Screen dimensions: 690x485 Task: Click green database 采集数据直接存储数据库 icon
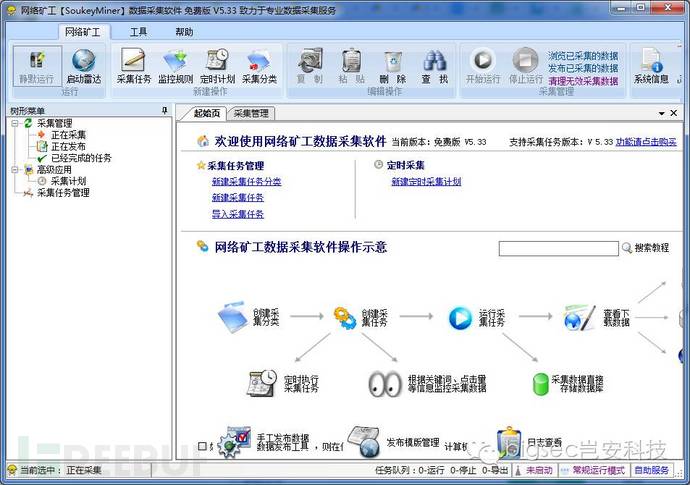(x=540, y=384)
